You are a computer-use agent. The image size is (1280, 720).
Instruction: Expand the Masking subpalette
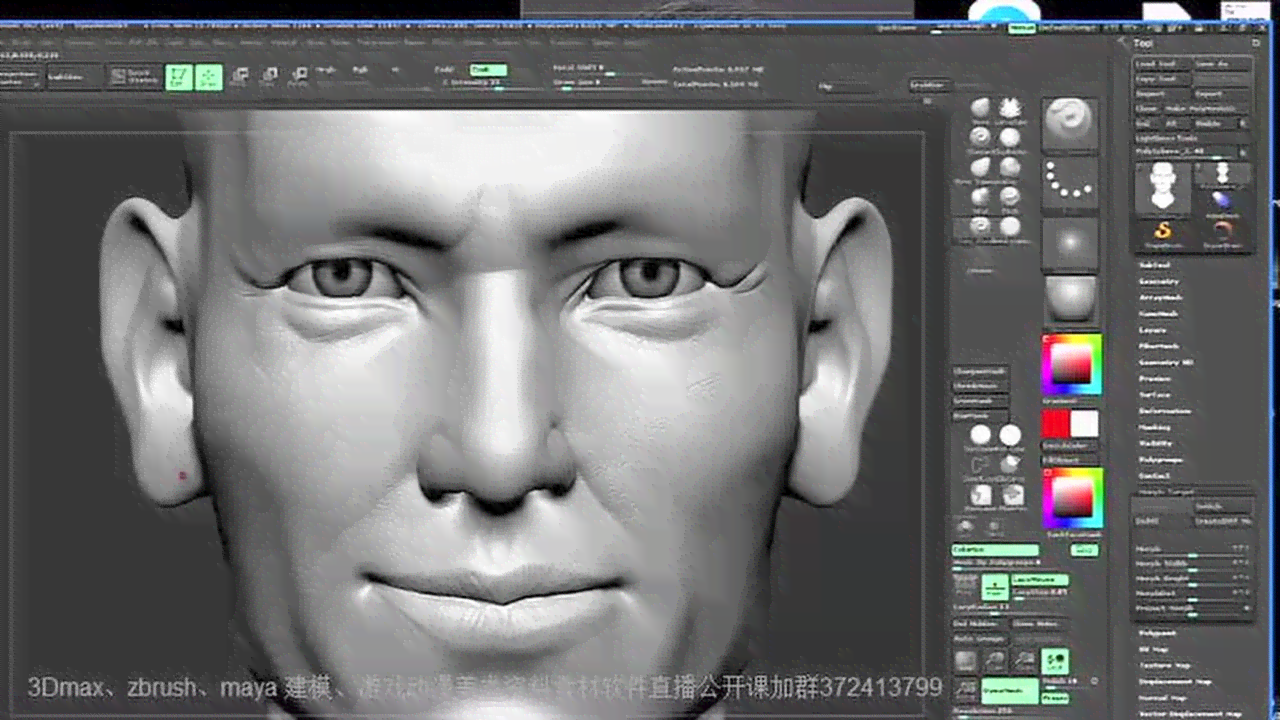[x=1155, y=427]
